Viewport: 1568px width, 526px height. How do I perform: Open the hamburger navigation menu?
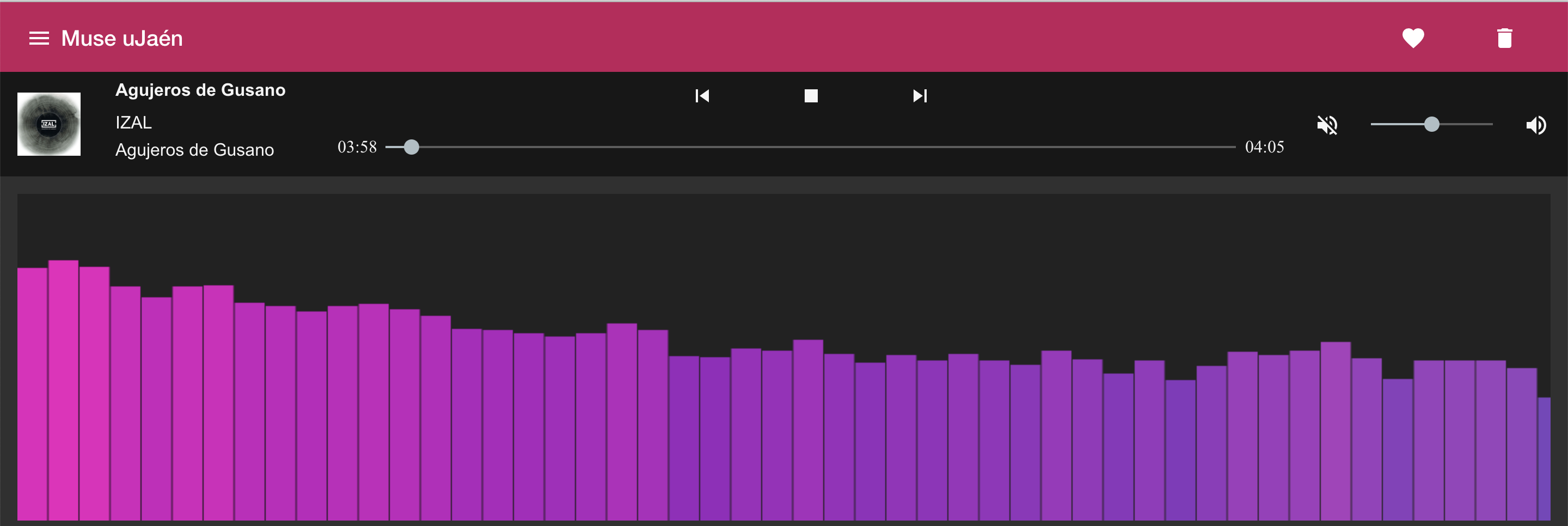(39, 38)
